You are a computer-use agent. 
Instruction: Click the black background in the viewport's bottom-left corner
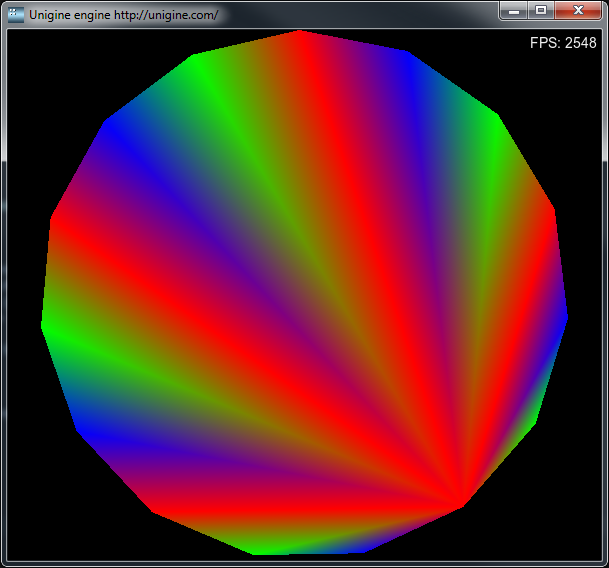coord(30,540)
